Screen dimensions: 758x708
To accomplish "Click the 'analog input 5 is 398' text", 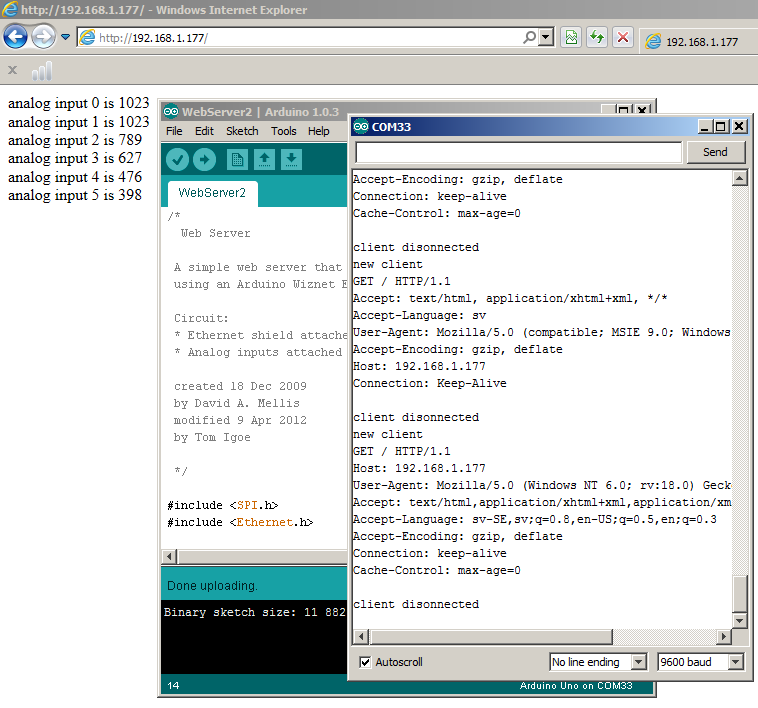I will coord(74,195).
